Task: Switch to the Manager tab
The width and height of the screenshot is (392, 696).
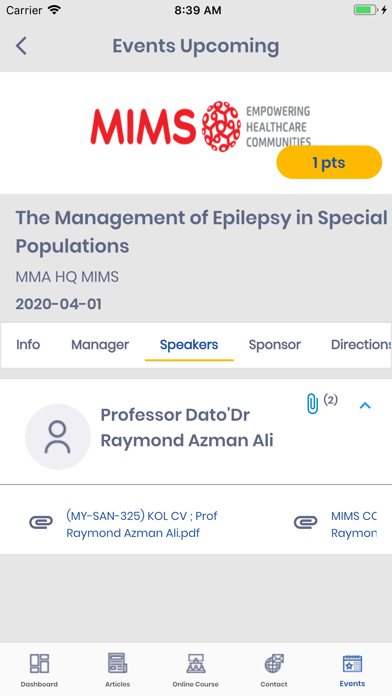Action: click(100, 344)
